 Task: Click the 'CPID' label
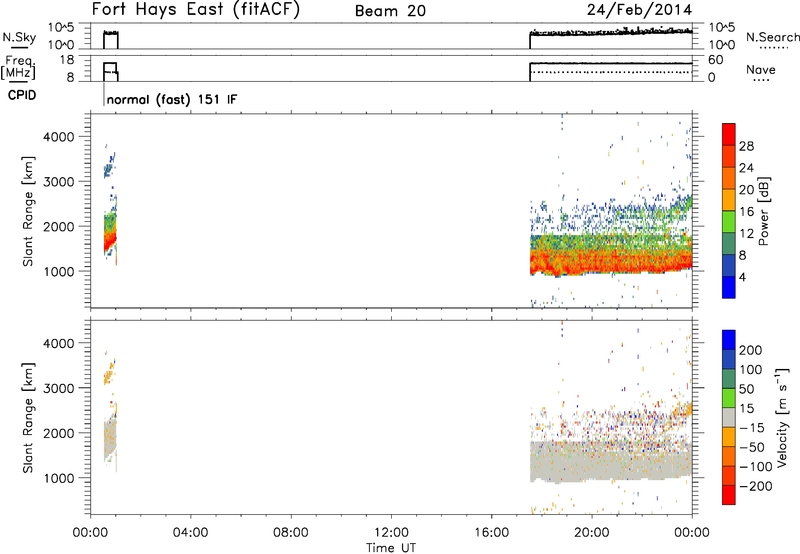[x=22, y=95]
